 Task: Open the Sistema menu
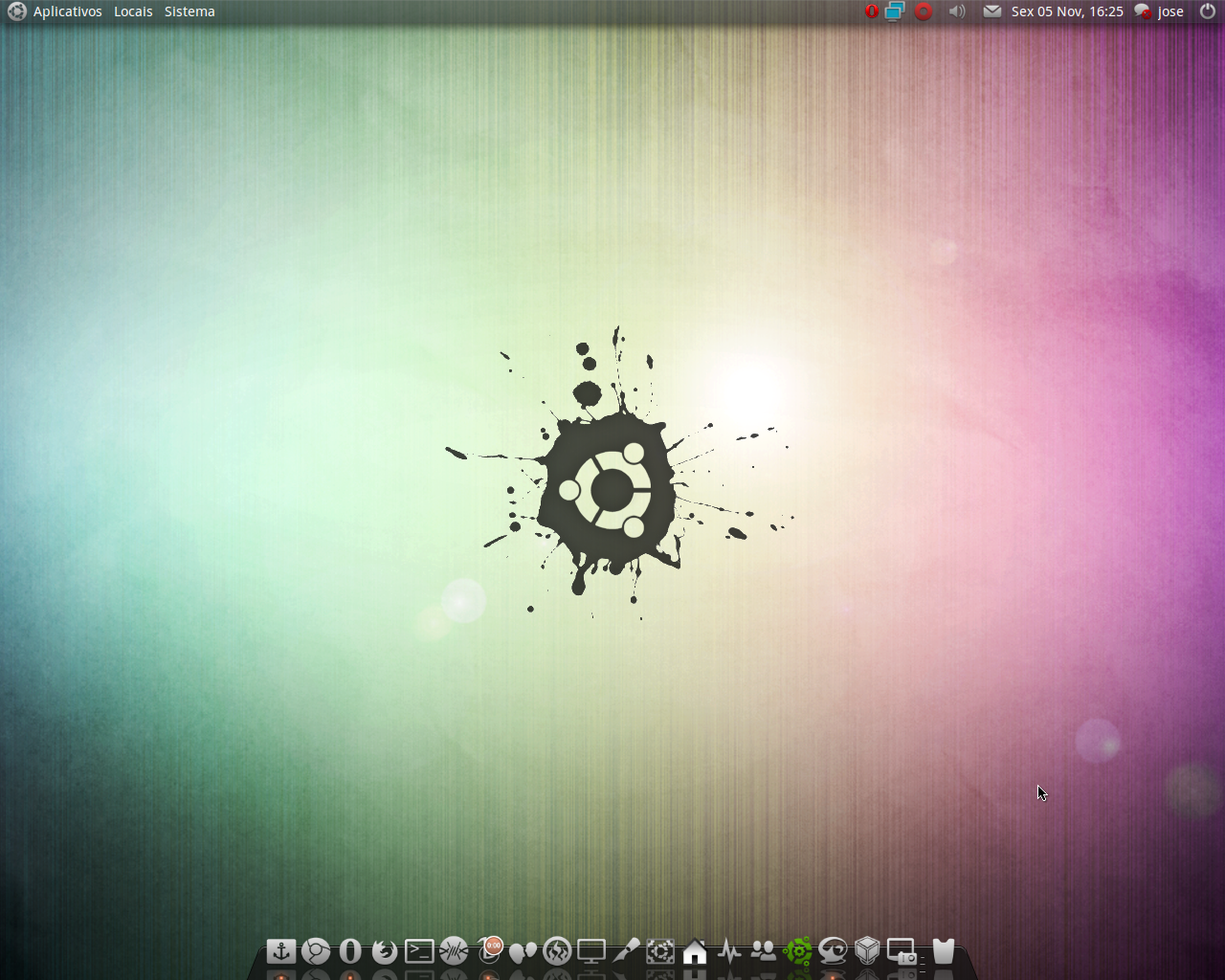tap(189, 11)
